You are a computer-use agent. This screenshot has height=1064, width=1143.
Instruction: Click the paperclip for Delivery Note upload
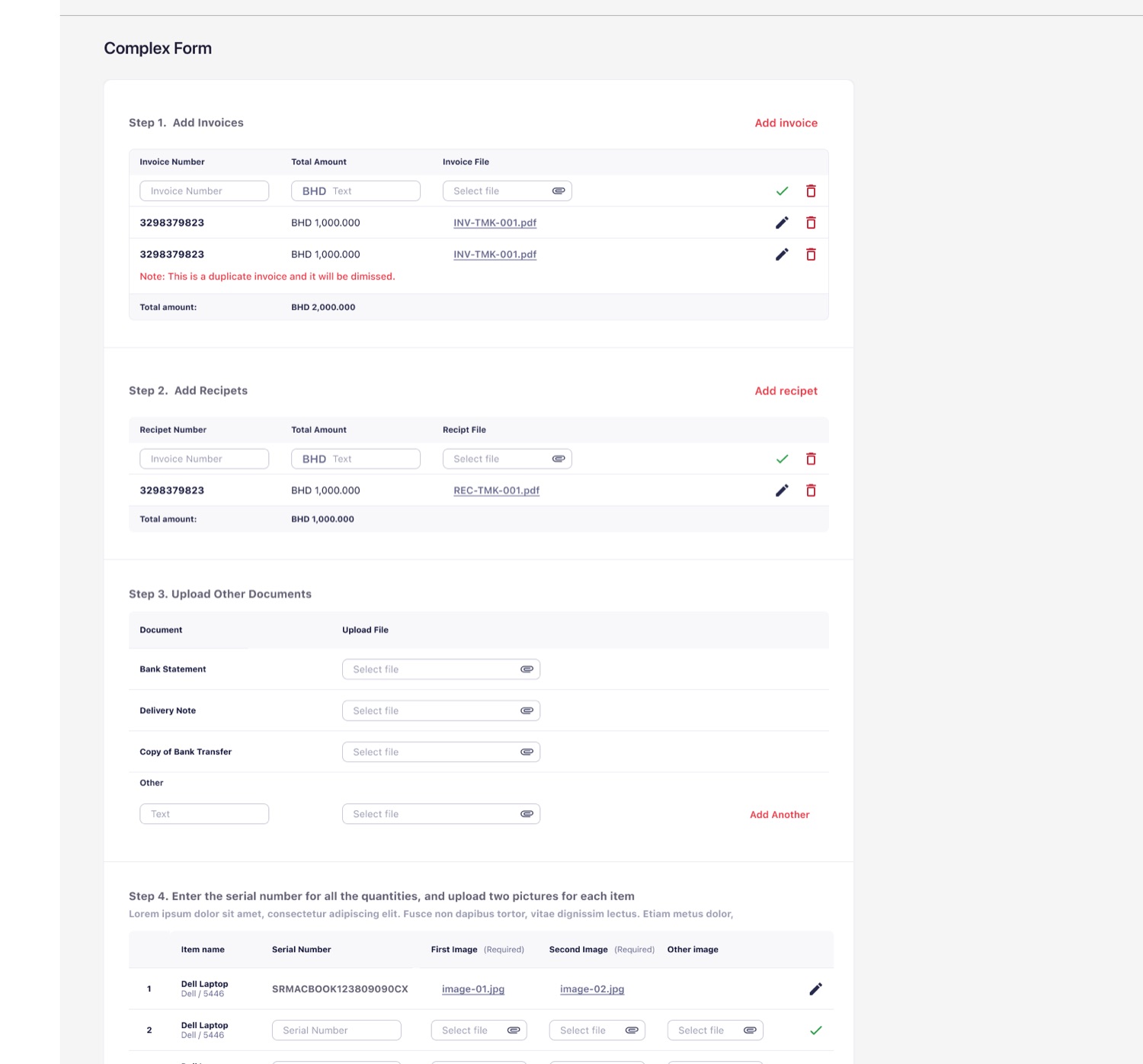point(527,710)
